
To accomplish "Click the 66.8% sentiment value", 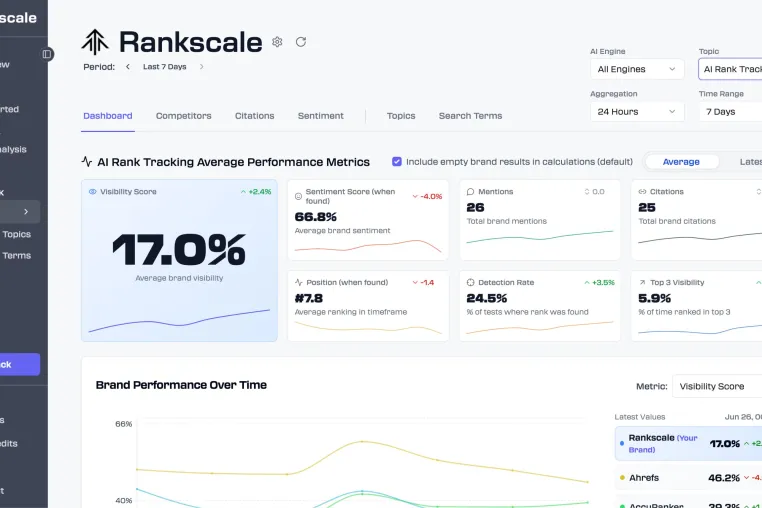I will pos(315,217).
